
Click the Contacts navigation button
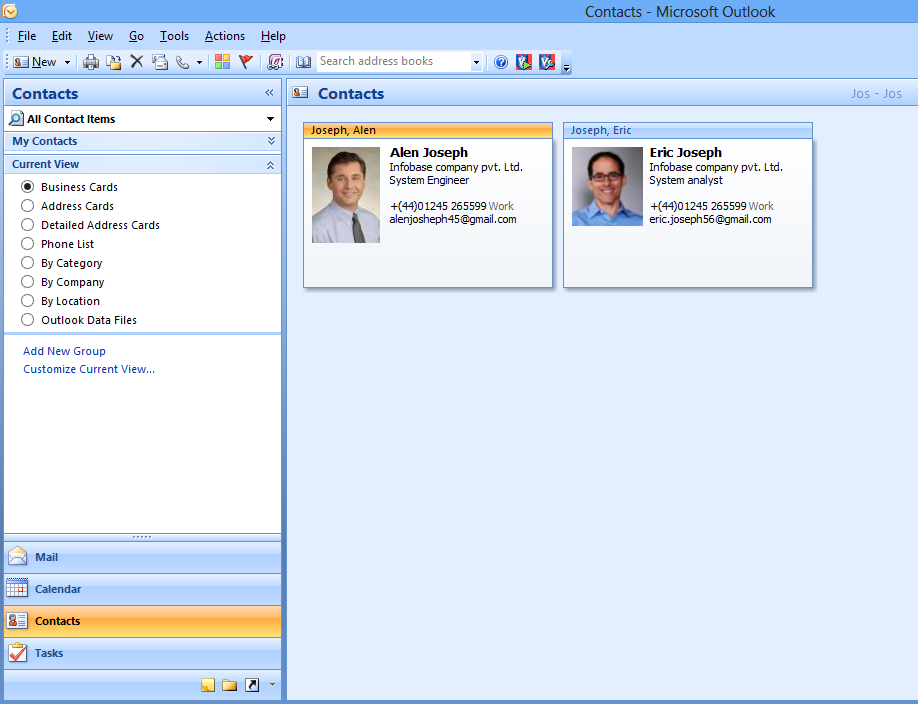(142, 621)
